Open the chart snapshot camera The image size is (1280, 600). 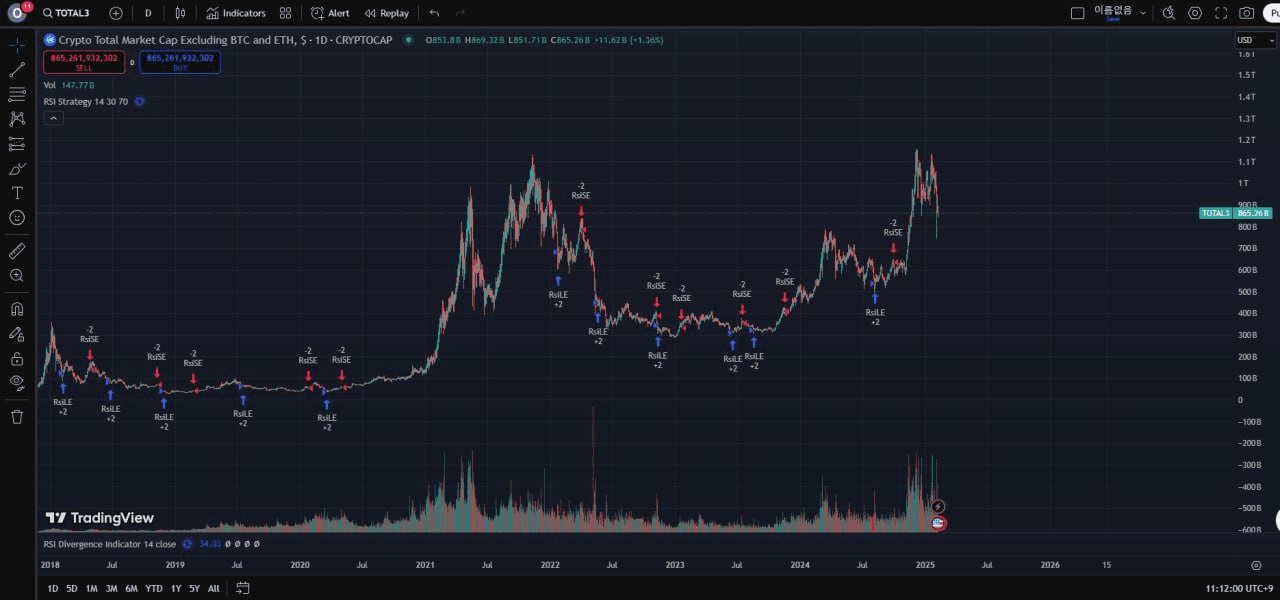(1246, 13)
